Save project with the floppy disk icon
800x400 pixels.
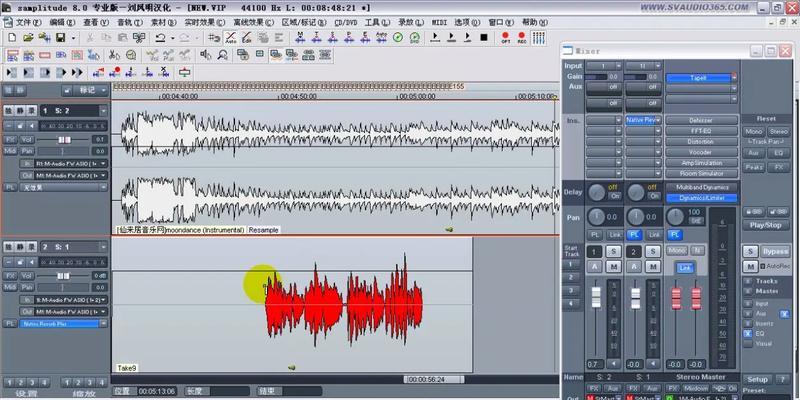point(60,38)
